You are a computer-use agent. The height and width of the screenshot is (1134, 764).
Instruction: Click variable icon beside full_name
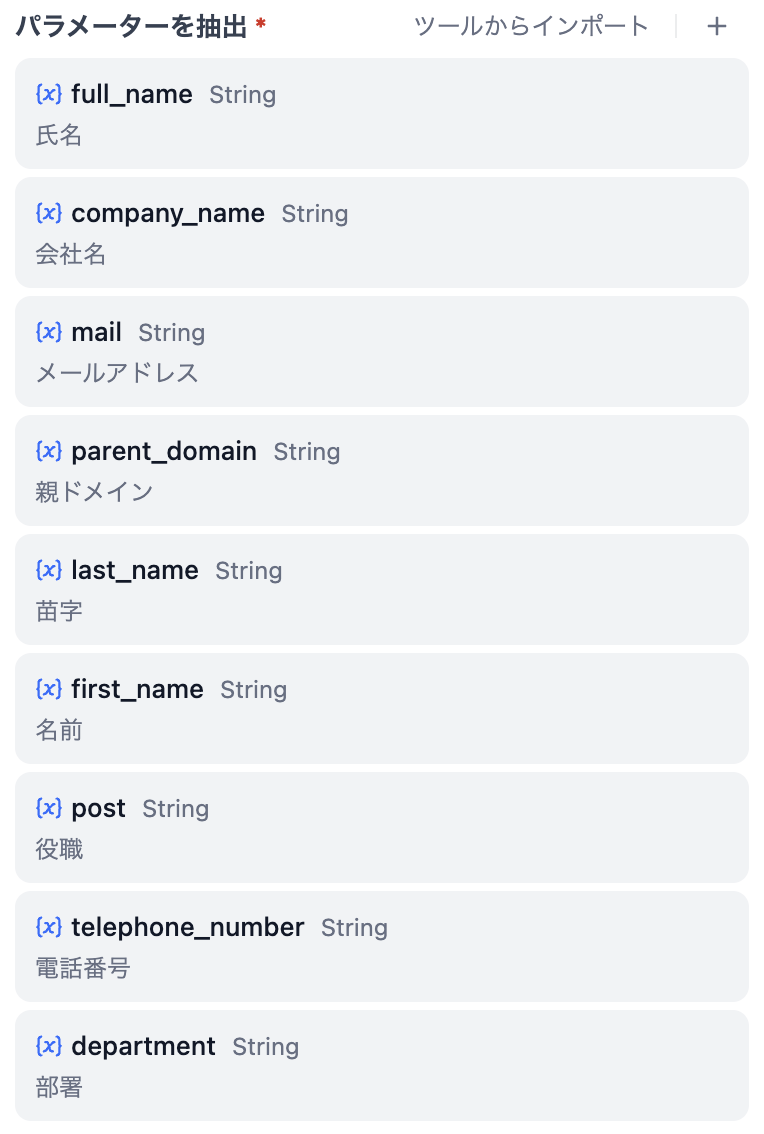click(x=49, y=94)
